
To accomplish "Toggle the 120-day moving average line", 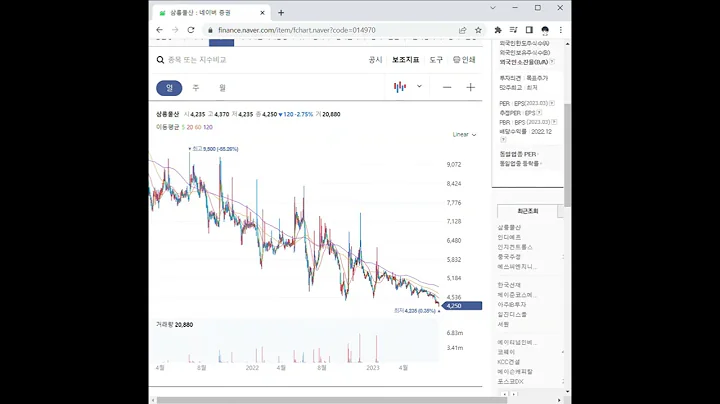I will [x=208, y=127].
